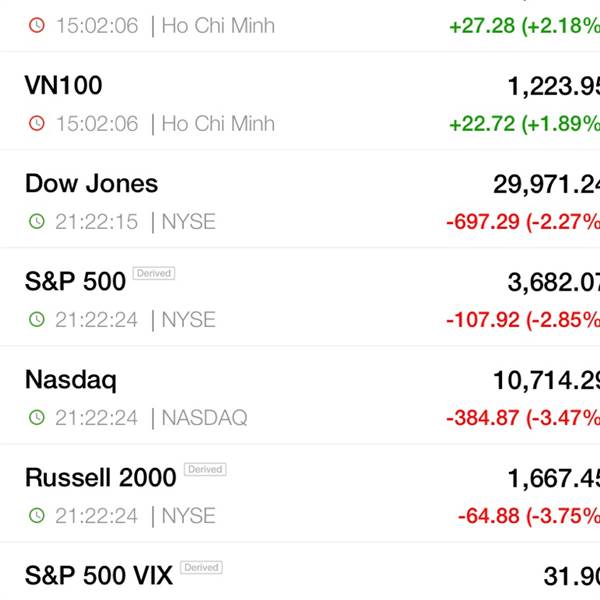The height and width of the screenshot is (600, 600).
Task: Click the red clock icon for VN100
Action: (x=37, y=124)
